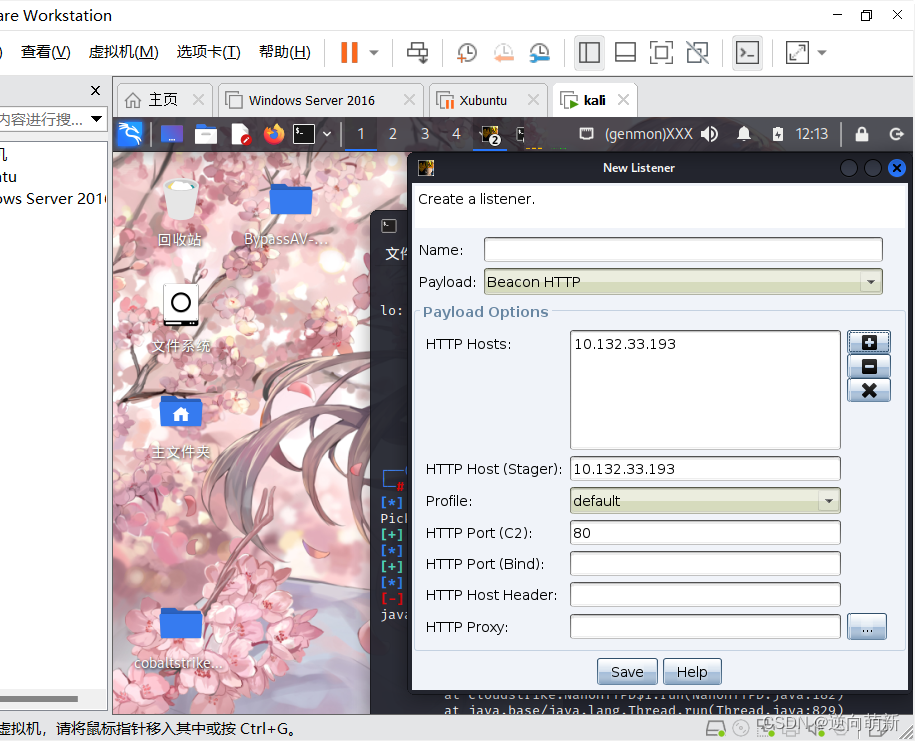Open the text editor panel icon
The height and width of the screenshot is (741, 915).
click(x=240, y=134)
